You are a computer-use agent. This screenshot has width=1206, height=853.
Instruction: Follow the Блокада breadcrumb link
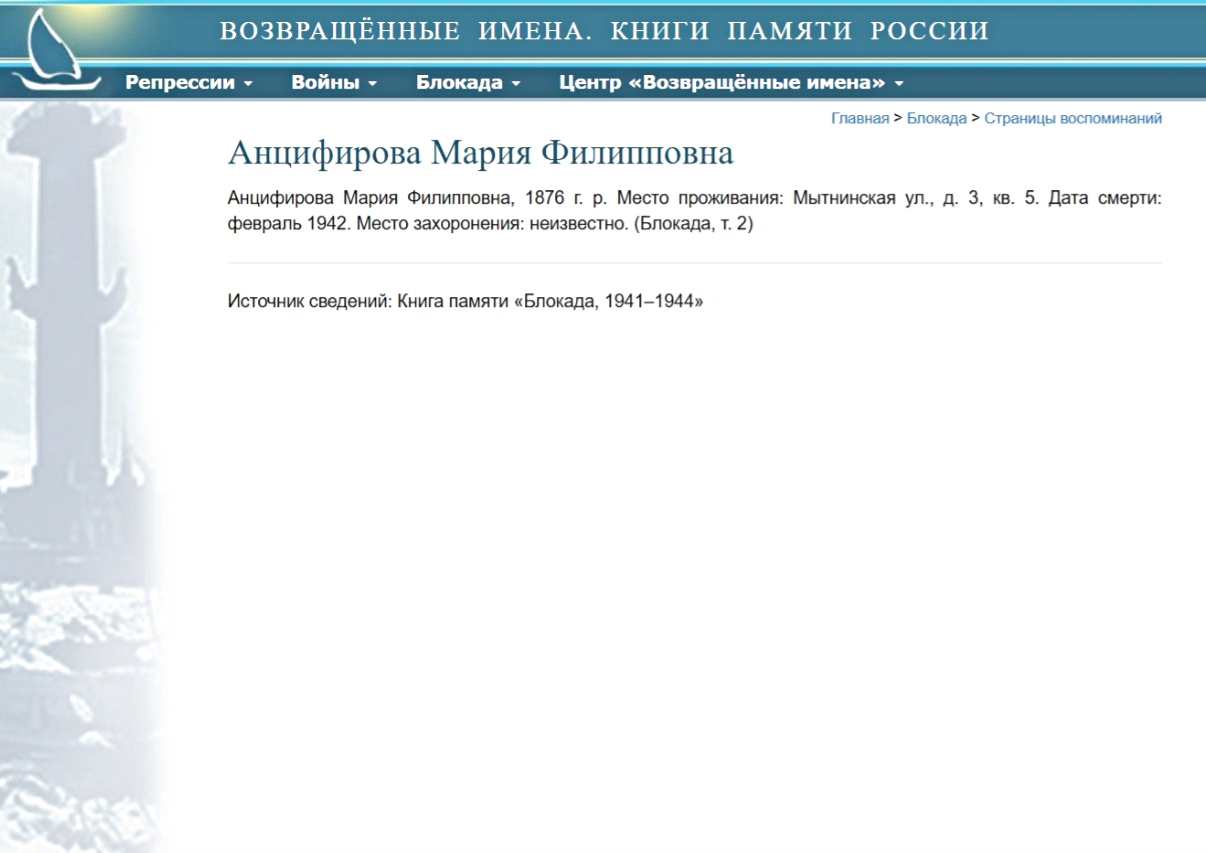pyautogui.click(x=936, y=118)
